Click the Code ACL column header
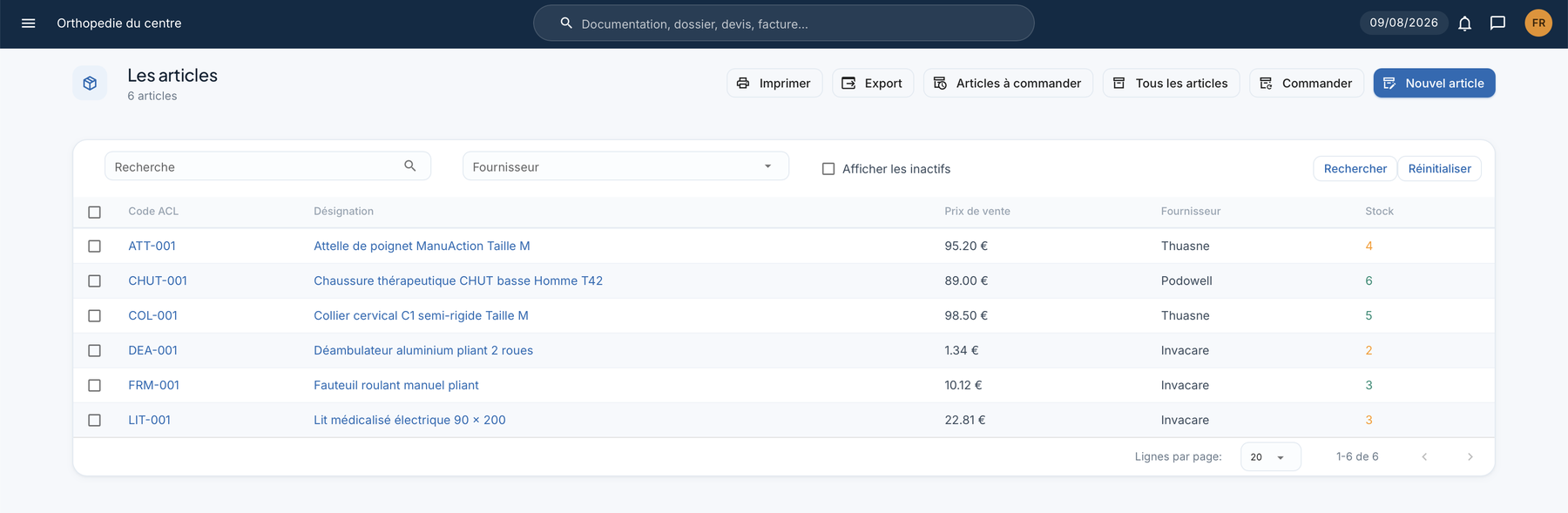 pyautogui.click(x=153, y=212)
